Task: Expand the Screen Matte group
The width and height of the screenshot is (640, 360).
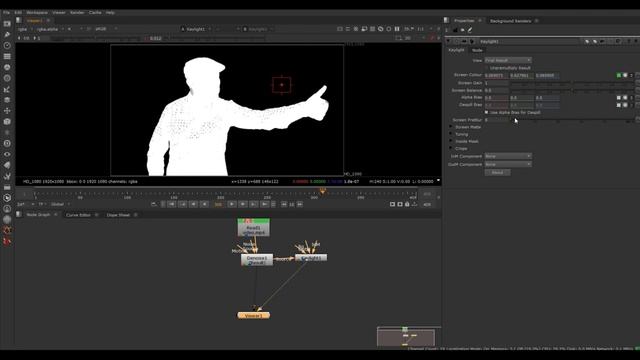Action: [451, 127]
